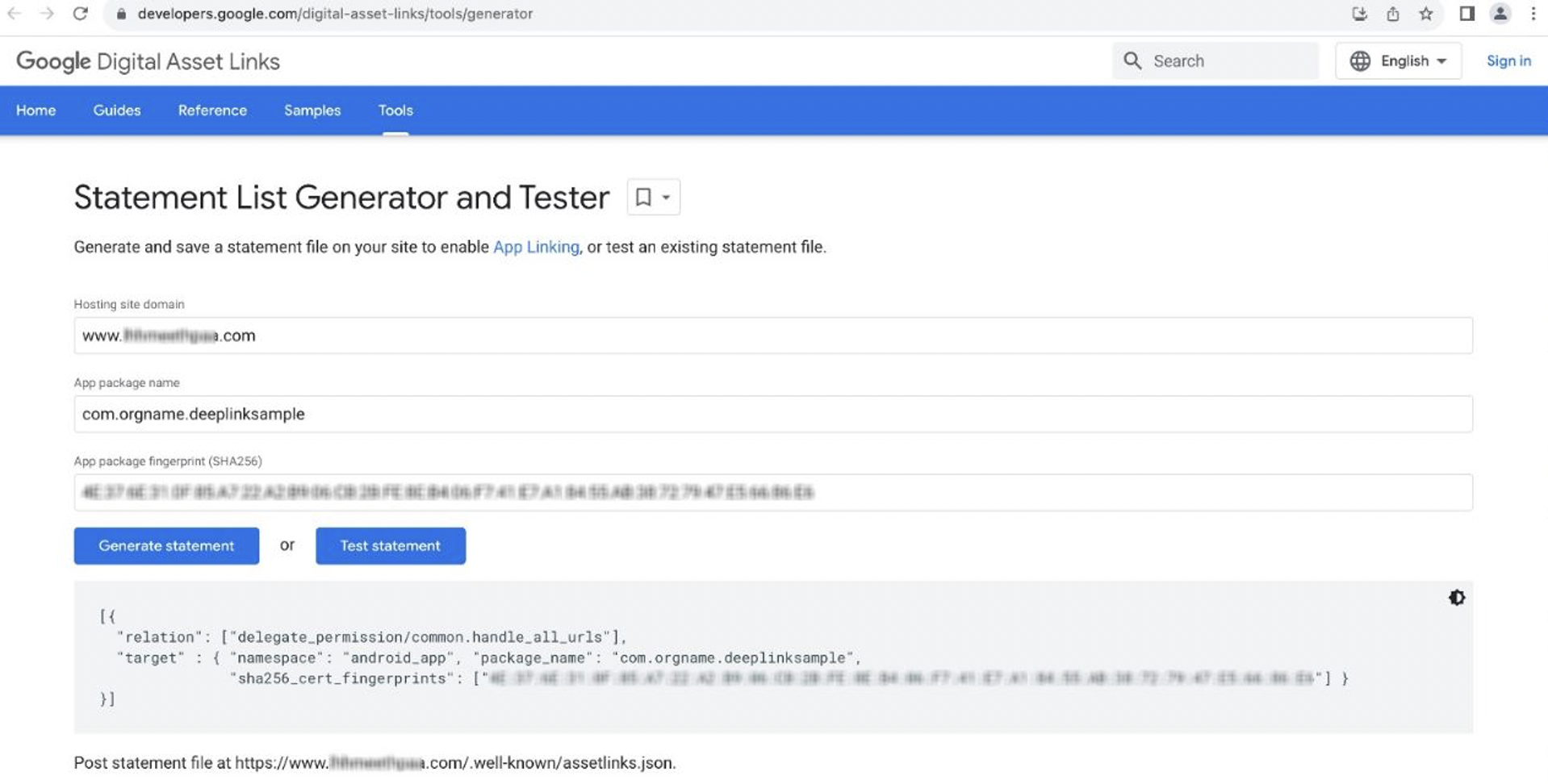The height and width of the screenshot is (784, 1548).
Task: Click the browser profile avatar
Action: 1500,14
